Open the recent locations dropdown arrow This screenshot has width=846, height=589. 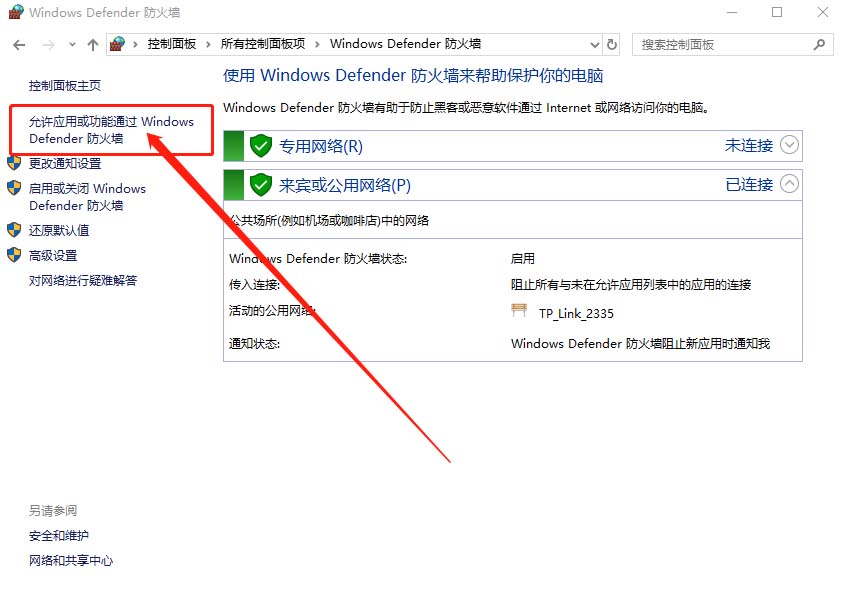(x=72, y=45)
